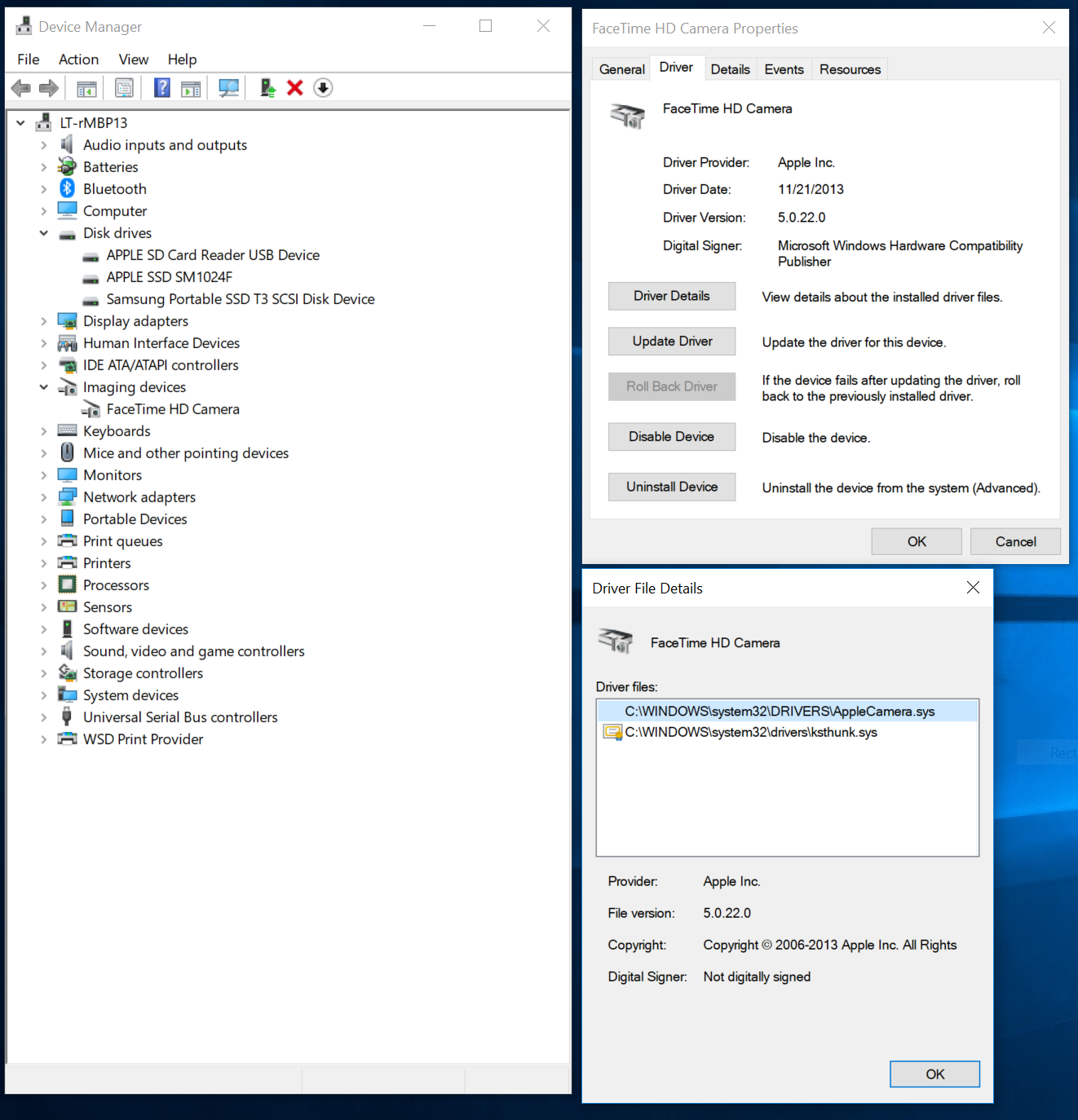Click the green-arrow Update Driver toolbar icon
The height and width of the screenshot is (1120, 1078).
(267, 87)
